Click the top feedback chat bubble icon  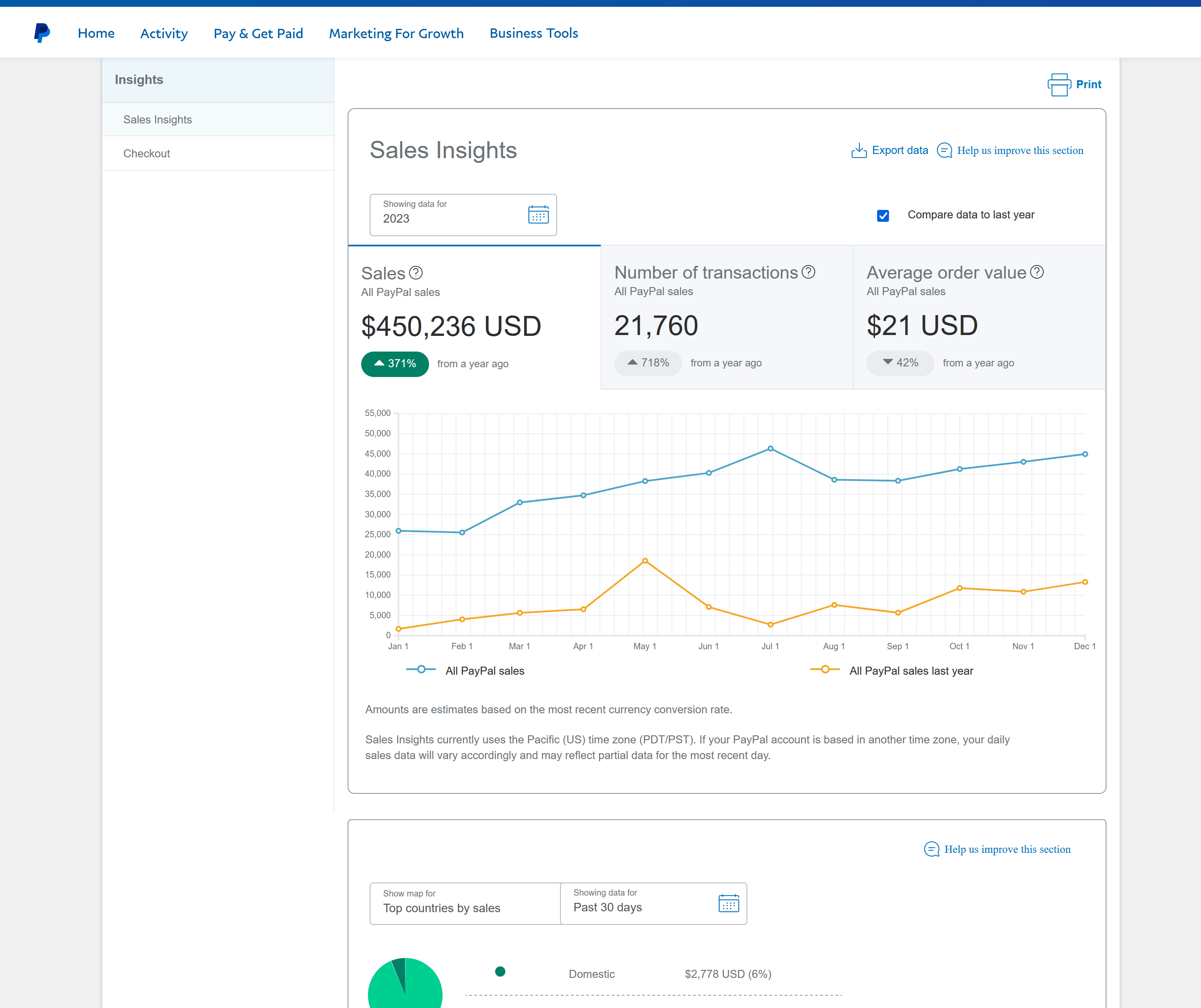point(944,151)
